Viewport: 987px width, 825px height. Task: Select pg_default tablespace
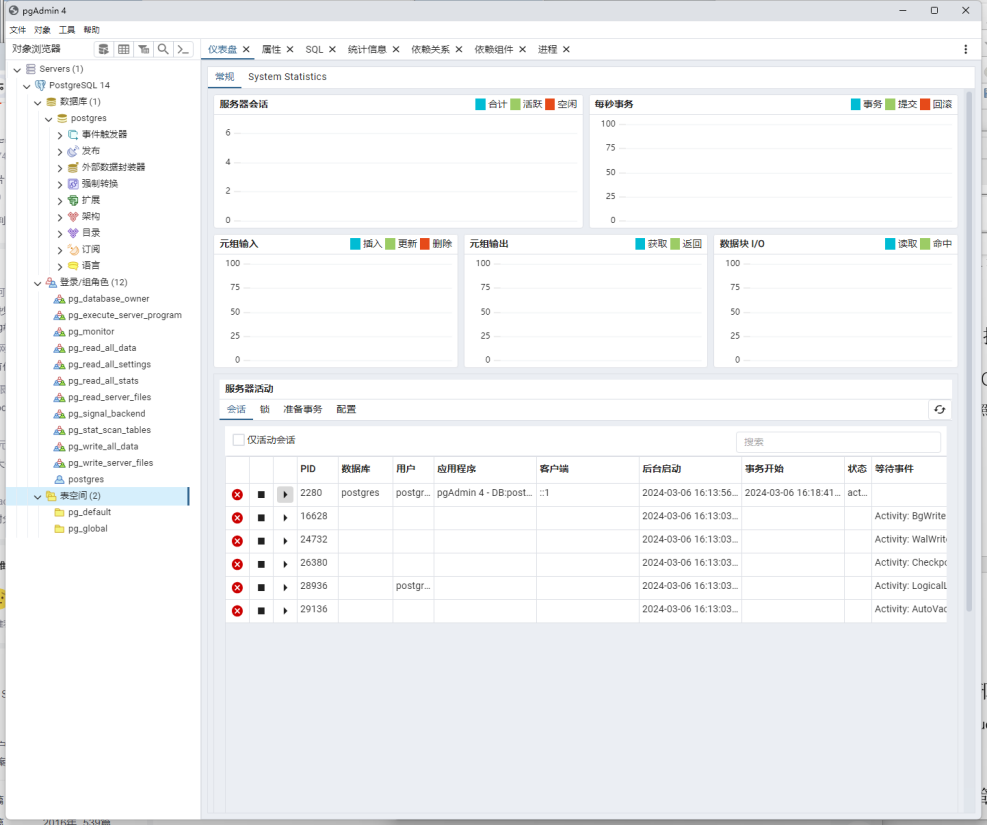coord(89,512)
